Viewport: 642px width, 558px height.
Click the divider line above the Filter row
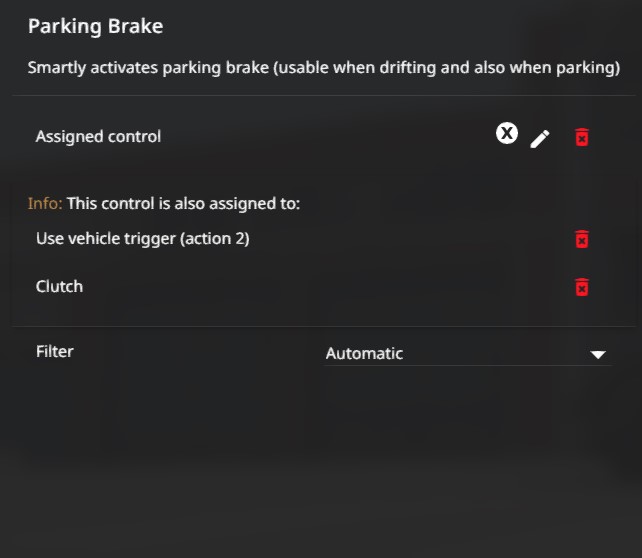(320, 326)
